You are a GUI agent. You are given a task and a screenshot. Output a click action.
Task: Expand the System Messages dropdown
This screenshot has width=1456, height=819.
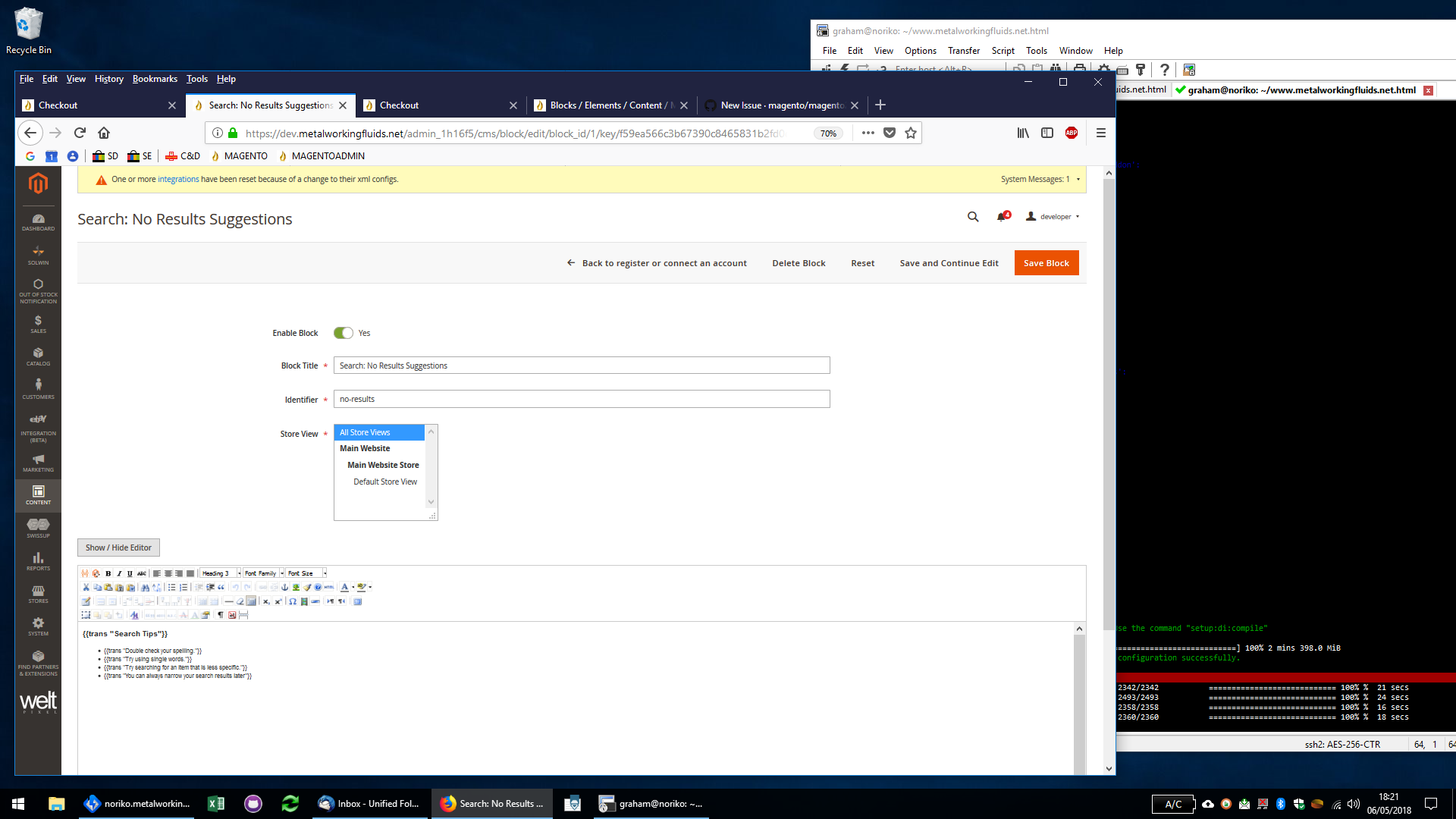(x=1078, y=180)
